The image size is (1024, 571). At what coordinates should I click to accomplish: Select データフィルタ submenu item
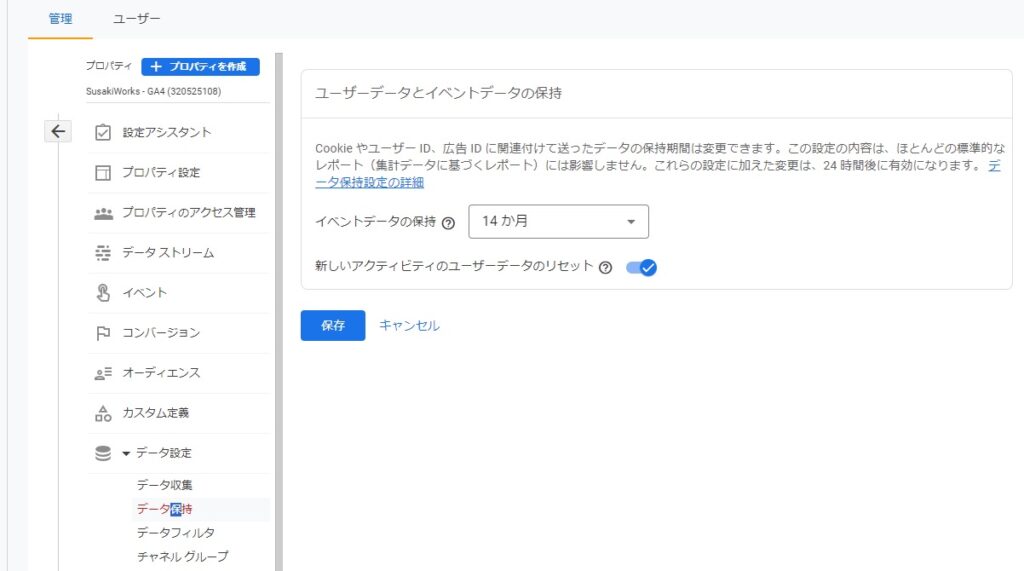point(176,532)
